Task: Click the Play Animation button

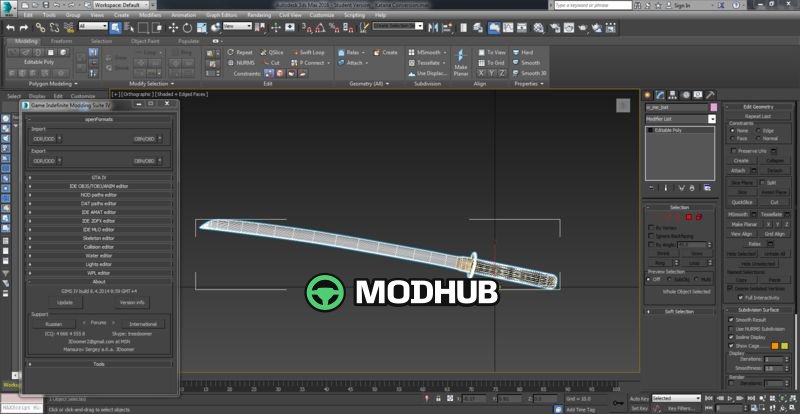Action: click(731, 398)
